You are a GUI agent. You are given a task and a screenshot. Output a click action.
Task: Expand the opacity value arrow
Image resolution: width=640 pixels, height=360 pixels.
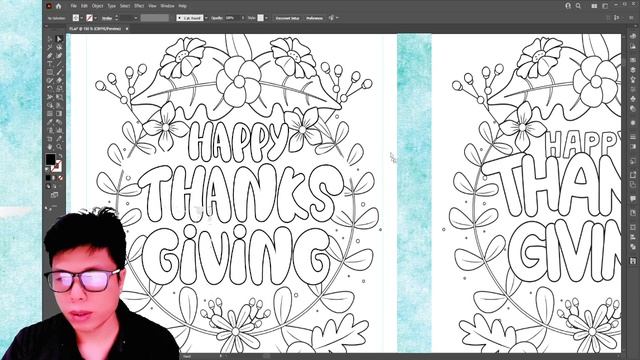click(x=243, y=18)
